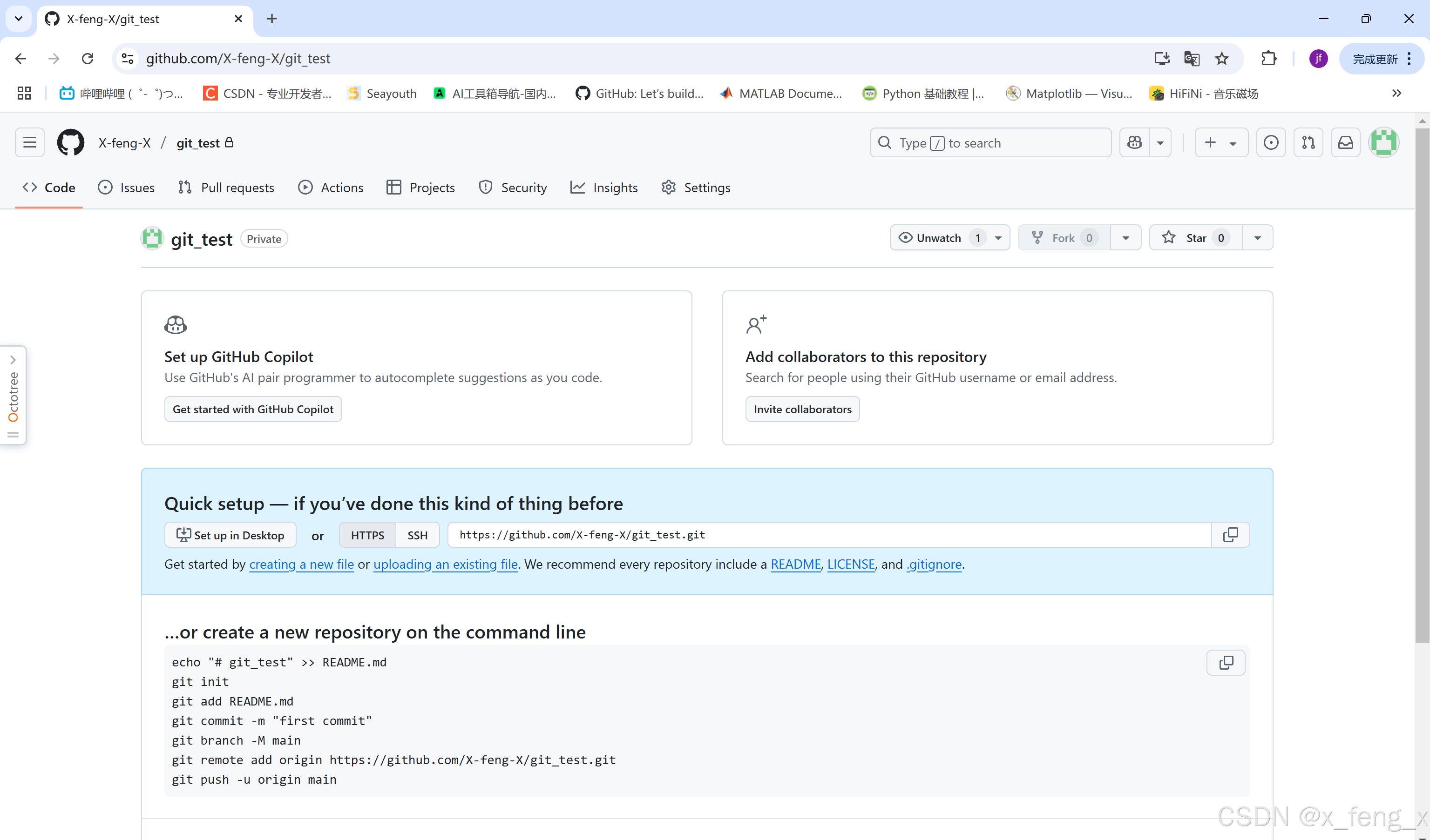Follow the creating a new file link
Screen dimensions: 1430x840
pos(301,564)
